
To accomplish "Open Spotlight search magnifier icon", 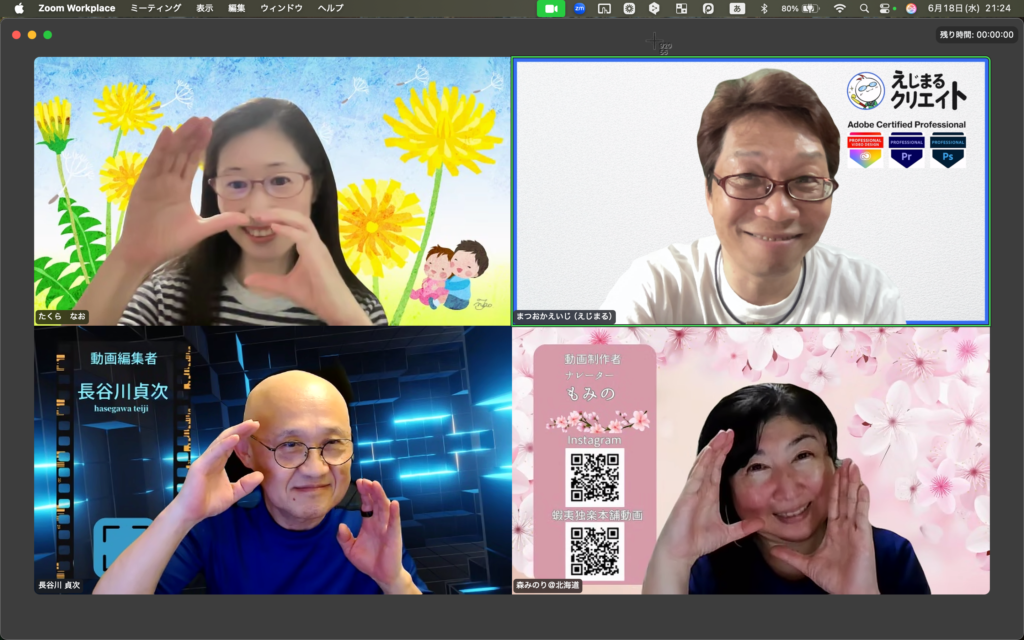I will [863, 8].
